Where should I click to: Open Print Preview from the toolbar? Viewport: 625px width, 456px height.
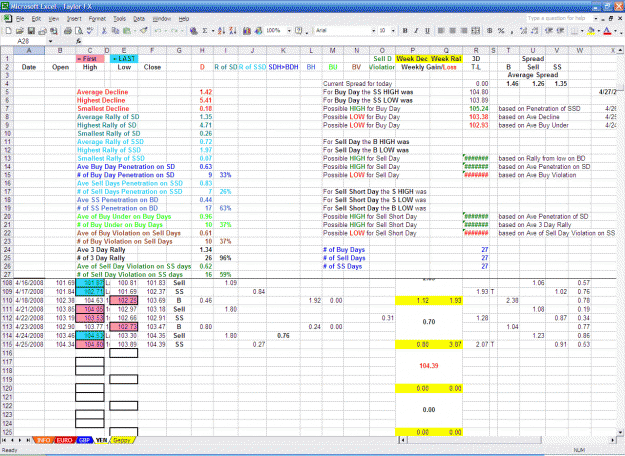pos(79,31)
